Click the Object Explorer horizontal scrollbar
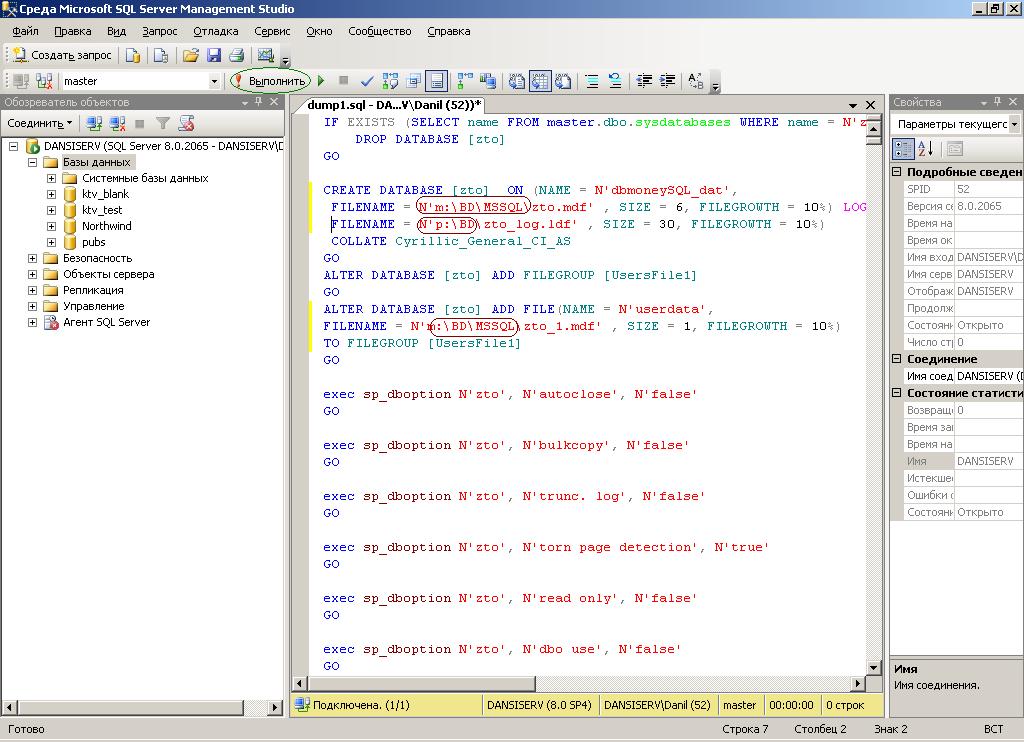 click(143, 707)
